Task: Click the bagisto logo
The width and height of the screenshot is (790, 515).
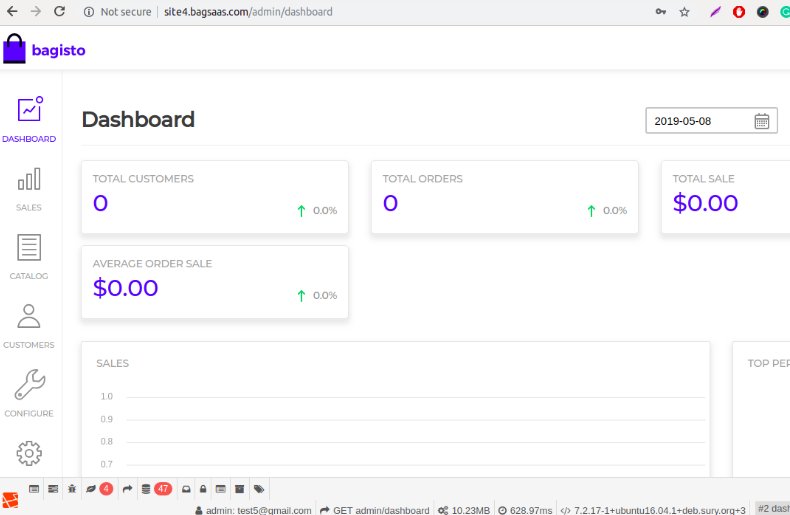Action: click(x=45, y=49)
